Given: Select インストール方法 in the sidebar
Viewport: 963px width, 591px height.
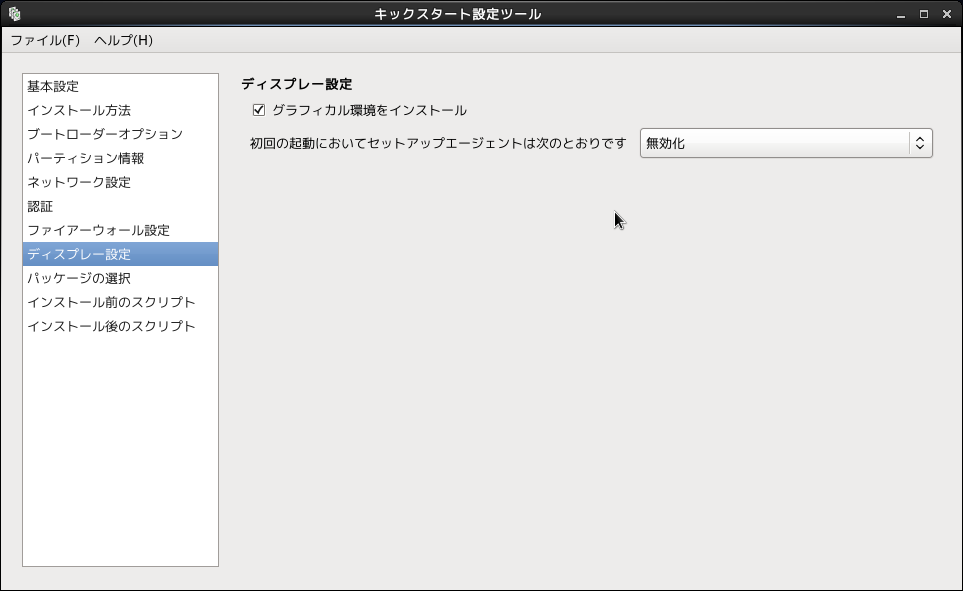Looking at the screenshot, I should click(79, 110).
